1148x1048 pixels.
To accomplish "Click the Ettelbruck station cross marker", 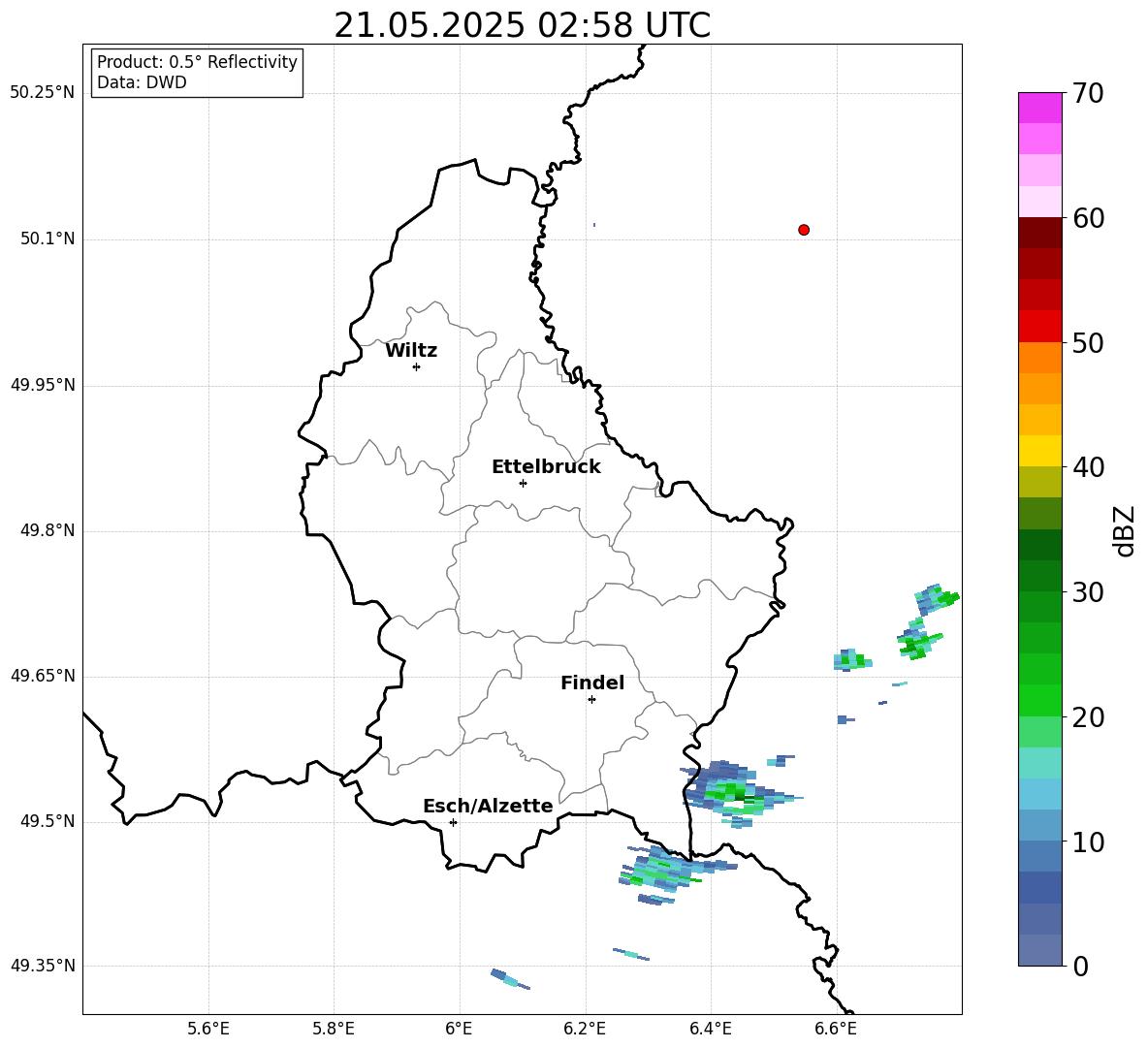I will click(x=523, y=483).
